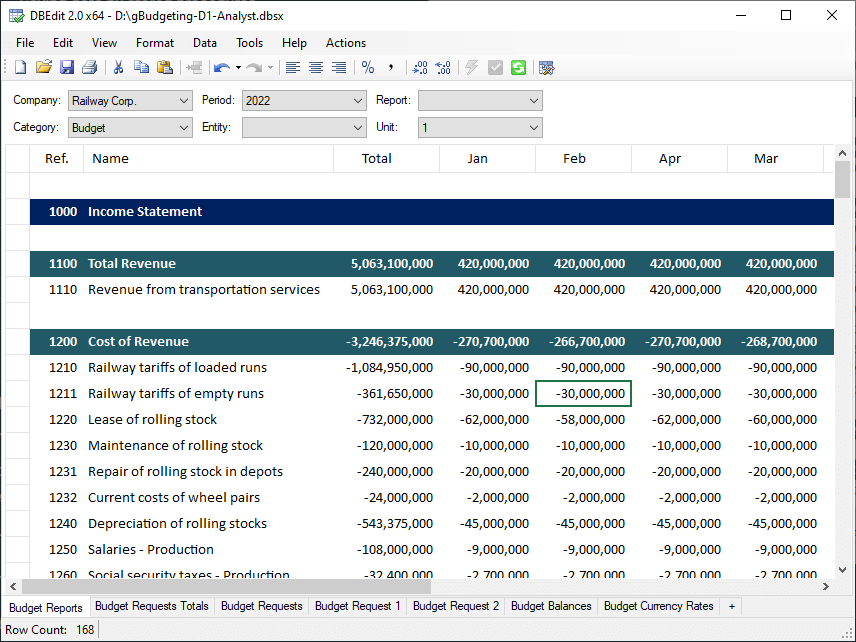856x642 pixels.
Task: Click the Total column header
Action: pos(387,158)
